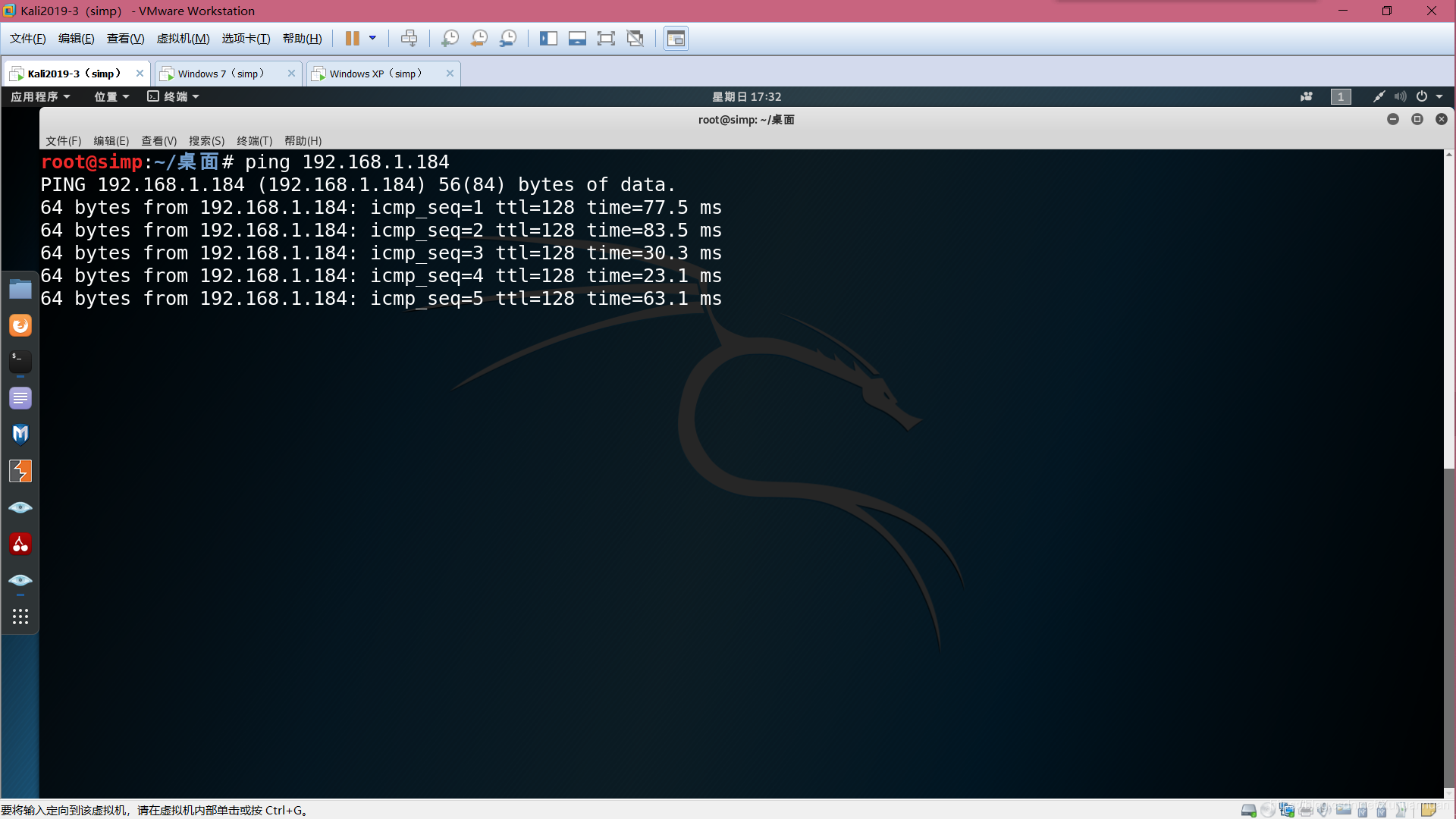This screenshot has height=819, width=1456.
Task: Toggle console view button
Action: 676,38
